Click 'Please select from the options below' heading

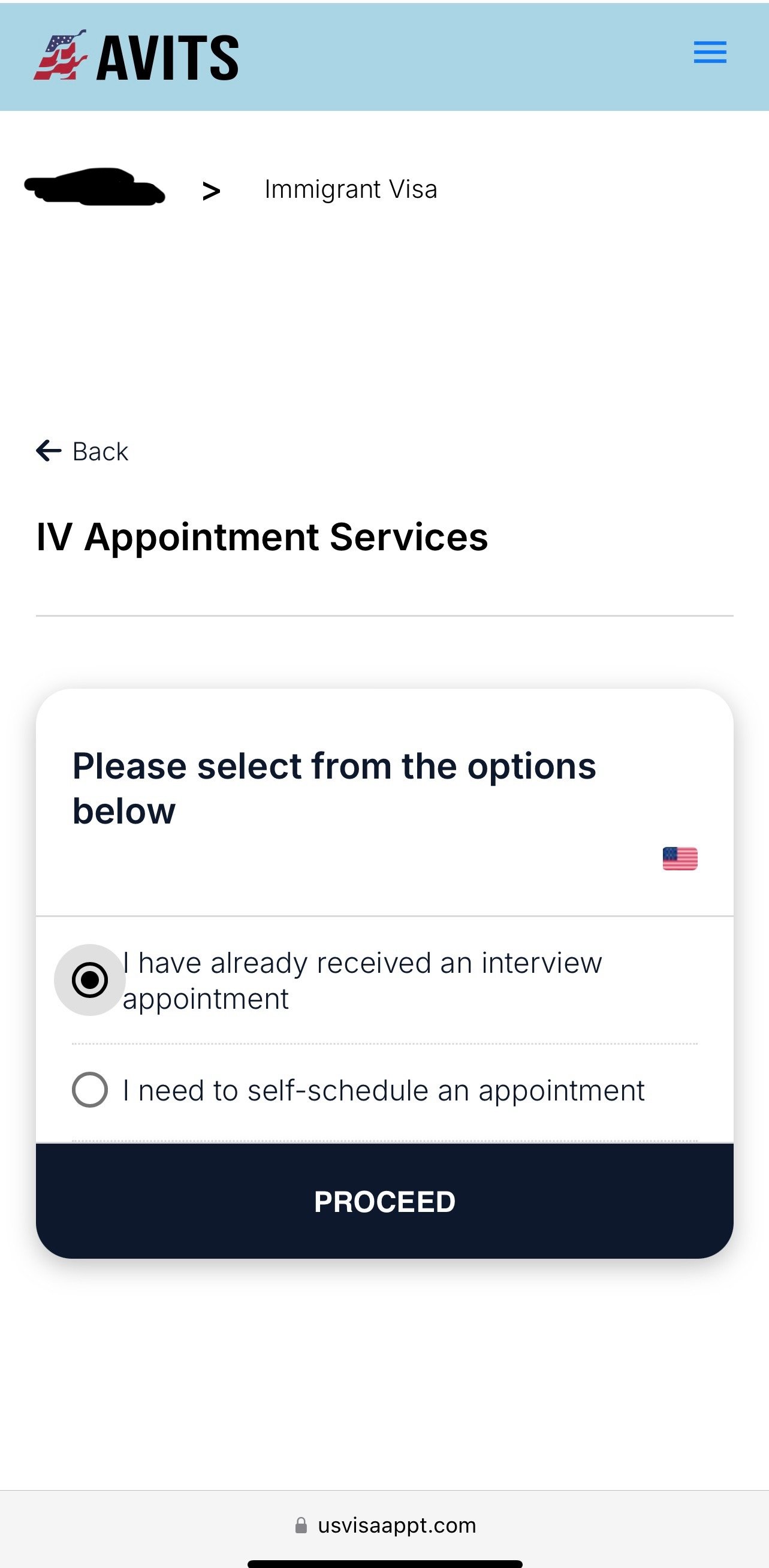pyautogui.click(x=334, y=788)
